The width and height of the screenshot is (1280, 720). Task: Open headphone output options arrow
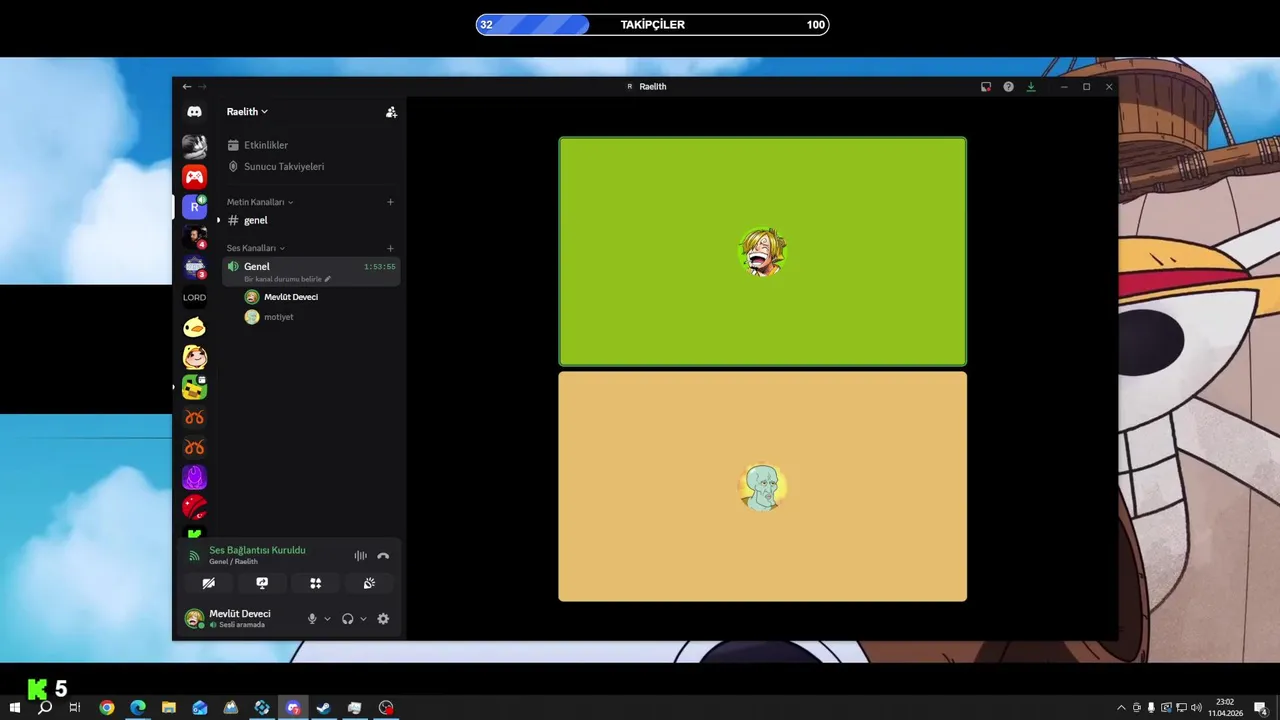pos(363,619)
